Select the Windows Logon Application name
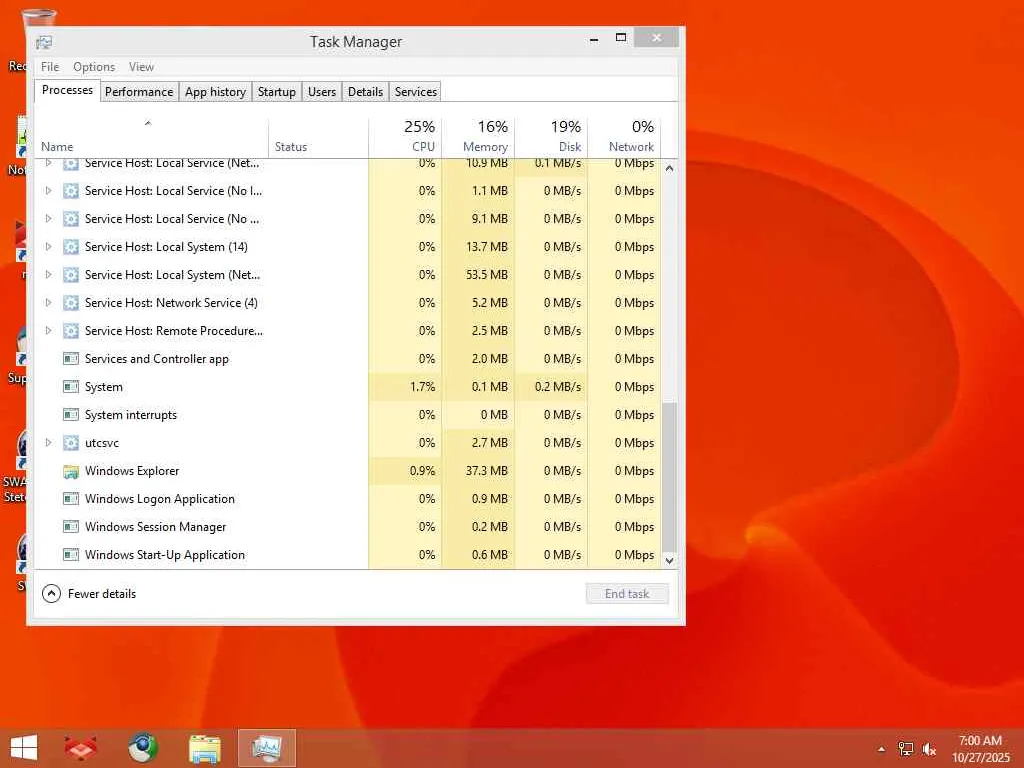The height and width of the screenshot is (768, 1024). point(160,499)
